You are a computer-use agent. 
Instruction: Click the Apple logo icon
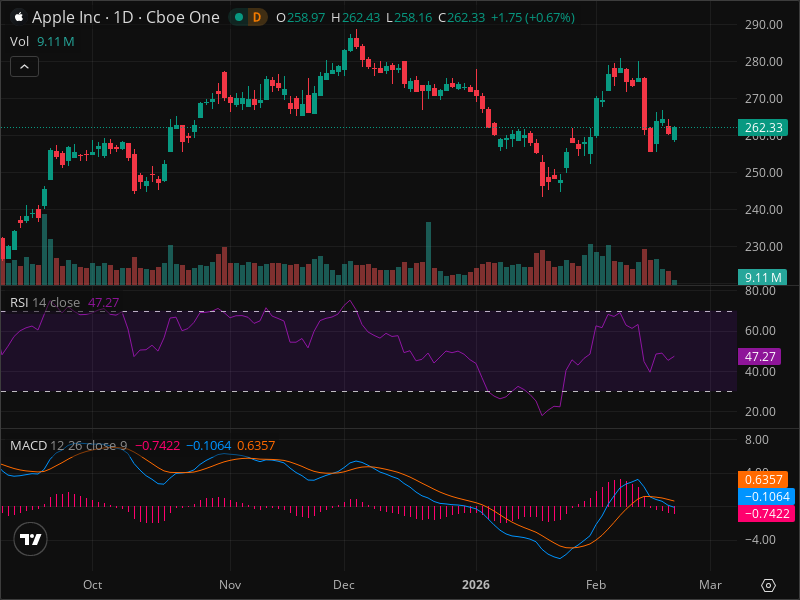[x=19, y=17]
